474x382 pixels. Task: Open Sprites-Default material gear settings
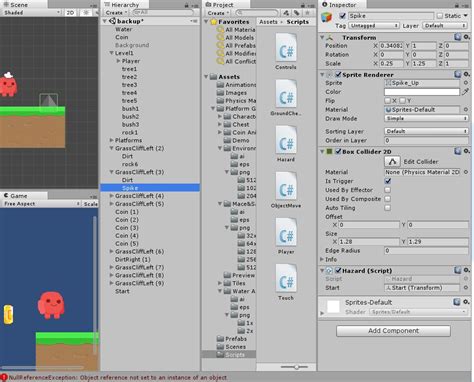467,302
